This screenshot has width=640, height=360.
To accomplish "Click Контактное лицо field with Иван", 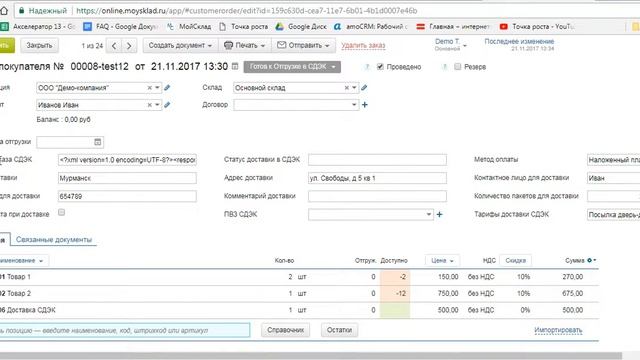I will 613,178.
